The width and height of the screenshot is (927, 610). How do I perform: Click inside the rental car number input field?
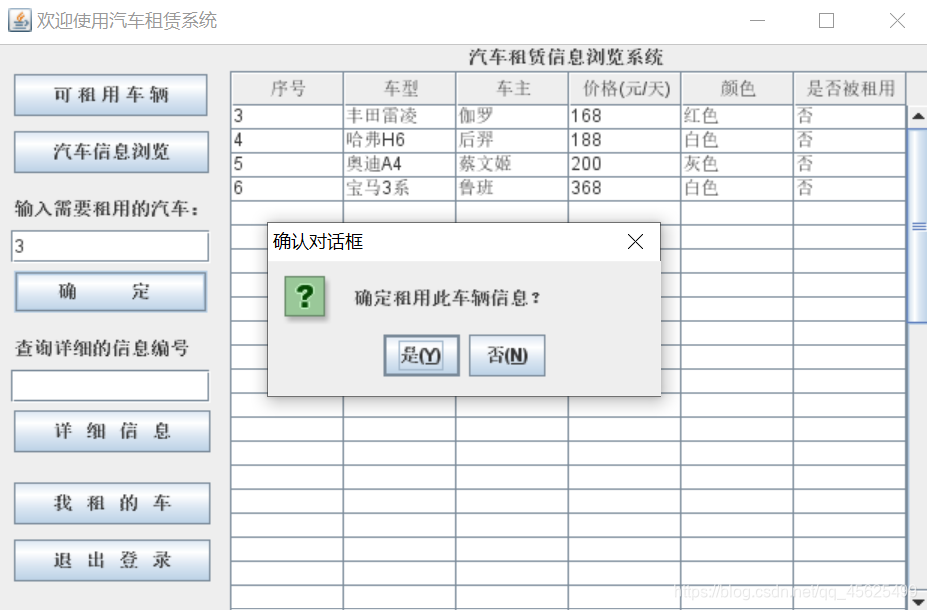click(110, 246)
